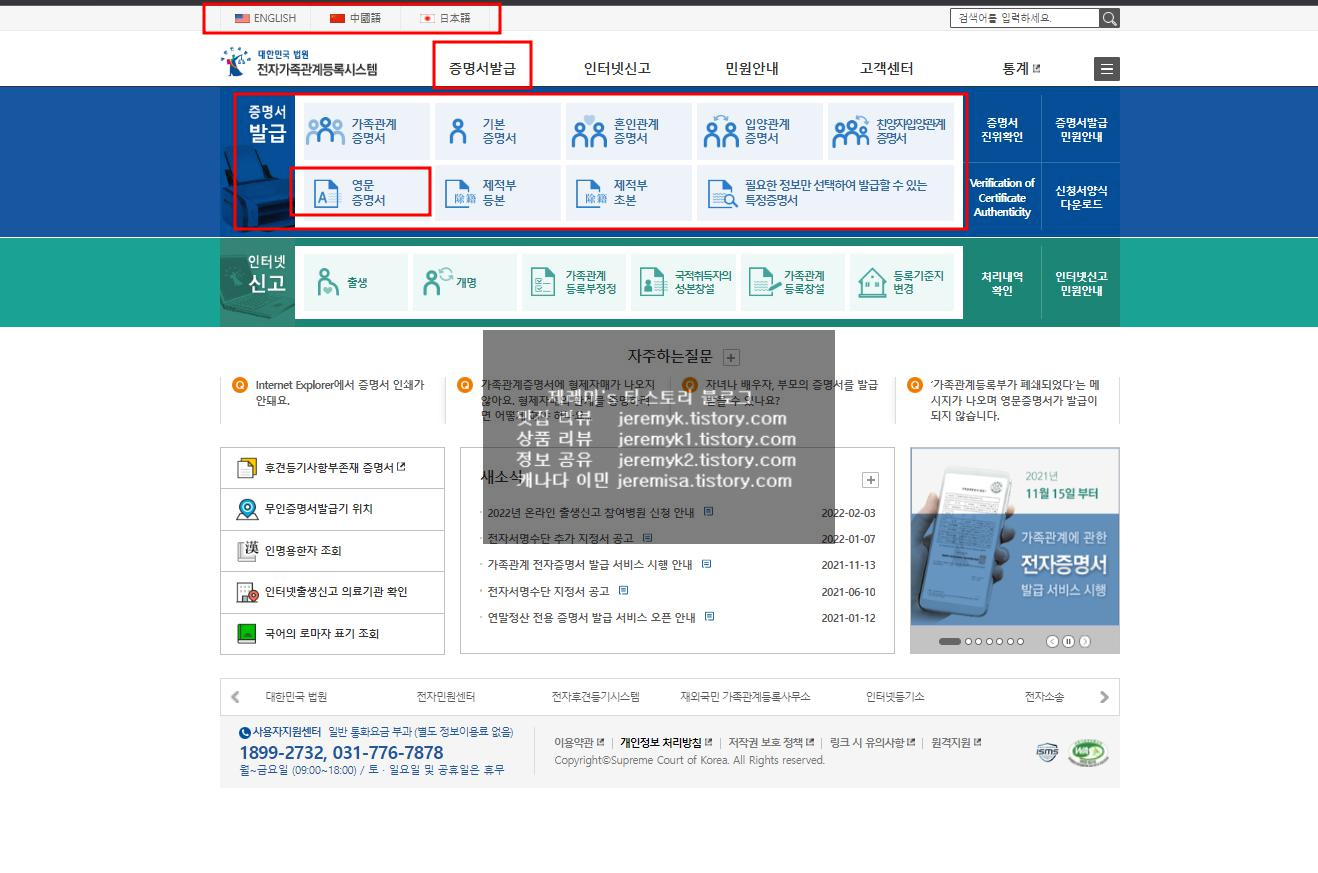The width and height of the screenshot is (1318, 873).
Task: Open 개인정보 처리방침 footer link
Action: 666,743
